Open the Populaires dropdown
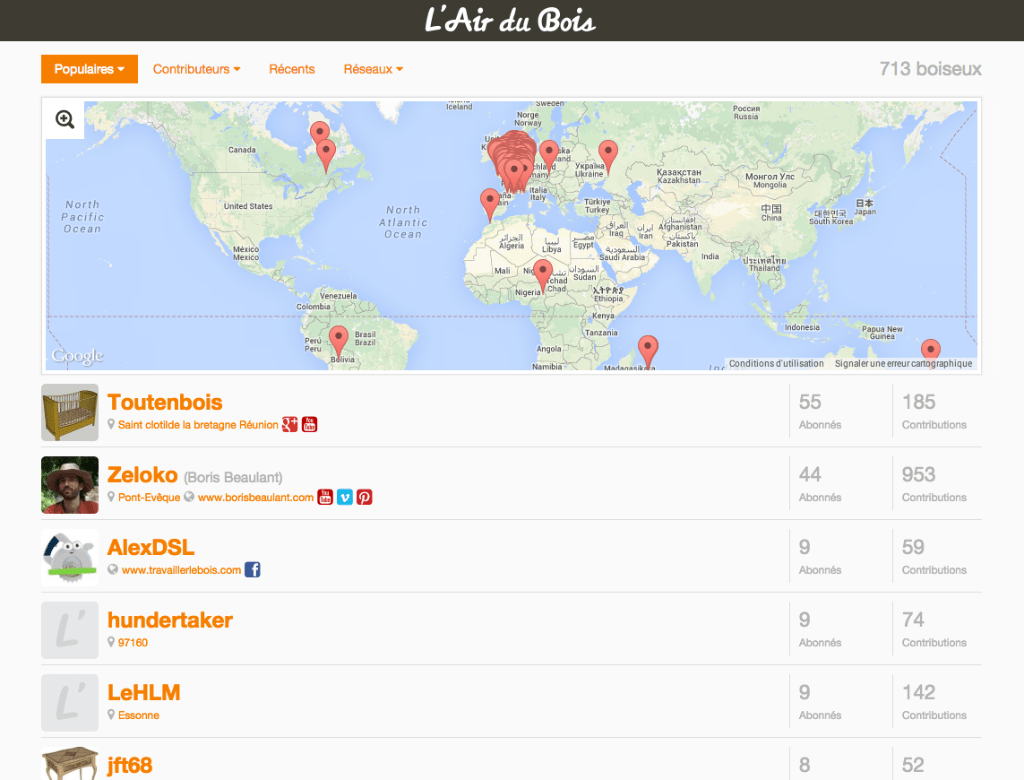This screenshot has width=1024, height=780. click(89, 69)
